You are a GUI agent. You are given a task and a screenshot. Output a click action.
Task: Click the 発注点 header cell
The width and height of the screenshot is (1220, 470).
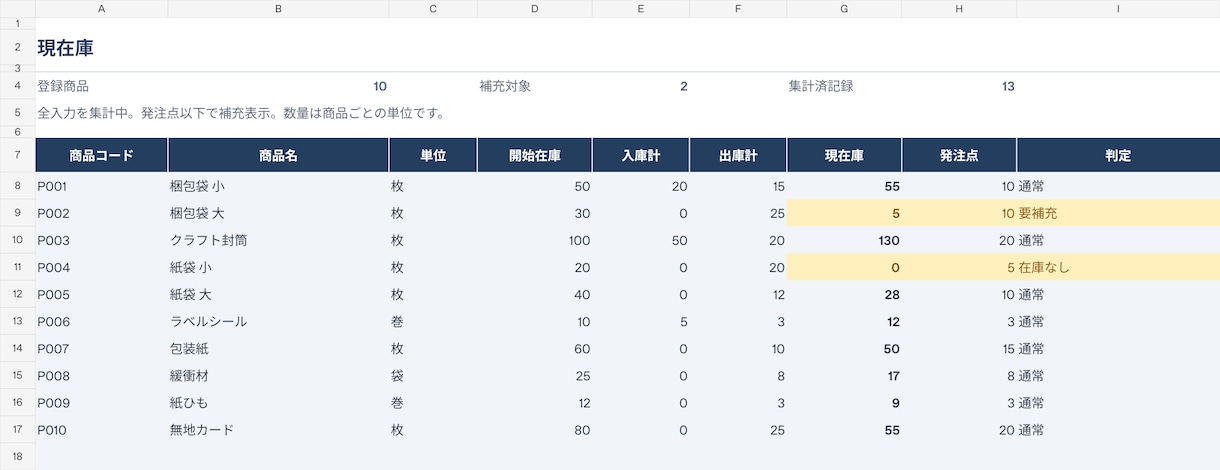click(x=959, y=156)
